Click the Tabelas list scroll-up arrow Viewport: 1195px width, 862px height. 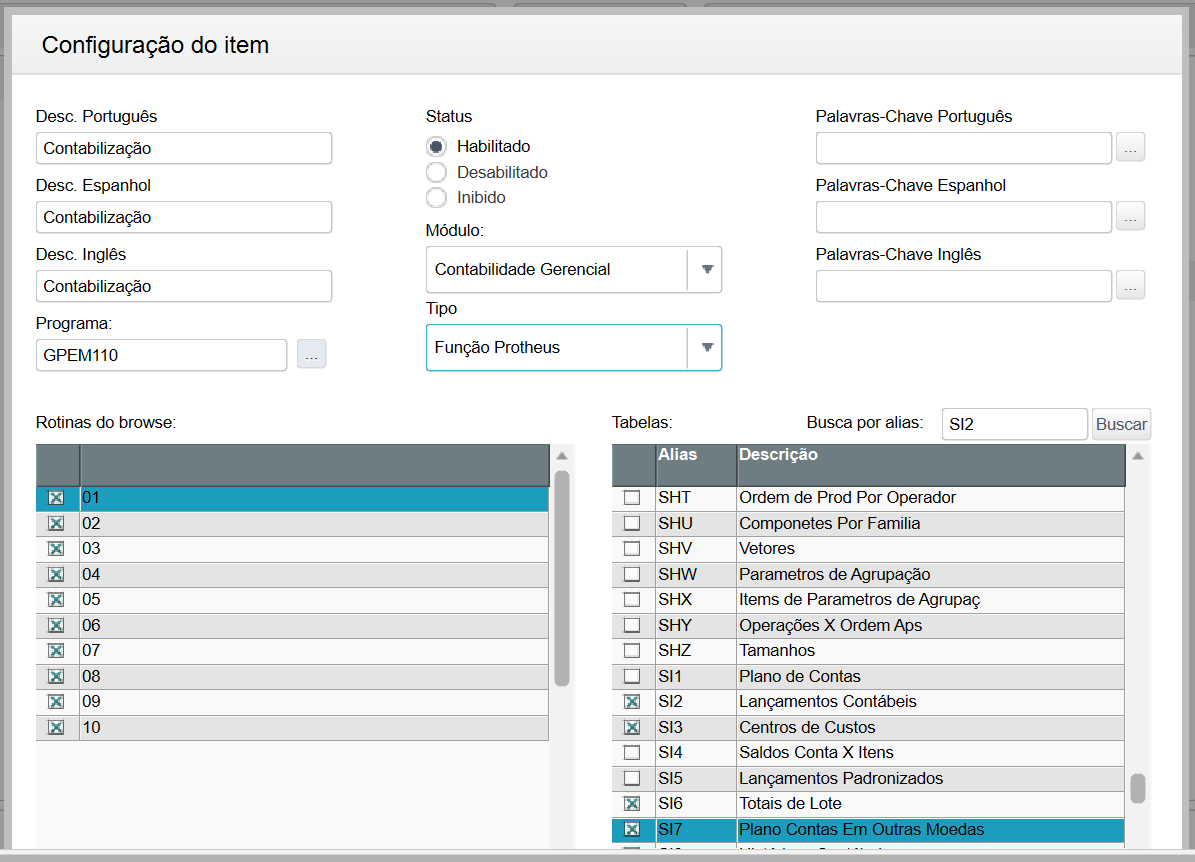click(x=1138, y=456)
